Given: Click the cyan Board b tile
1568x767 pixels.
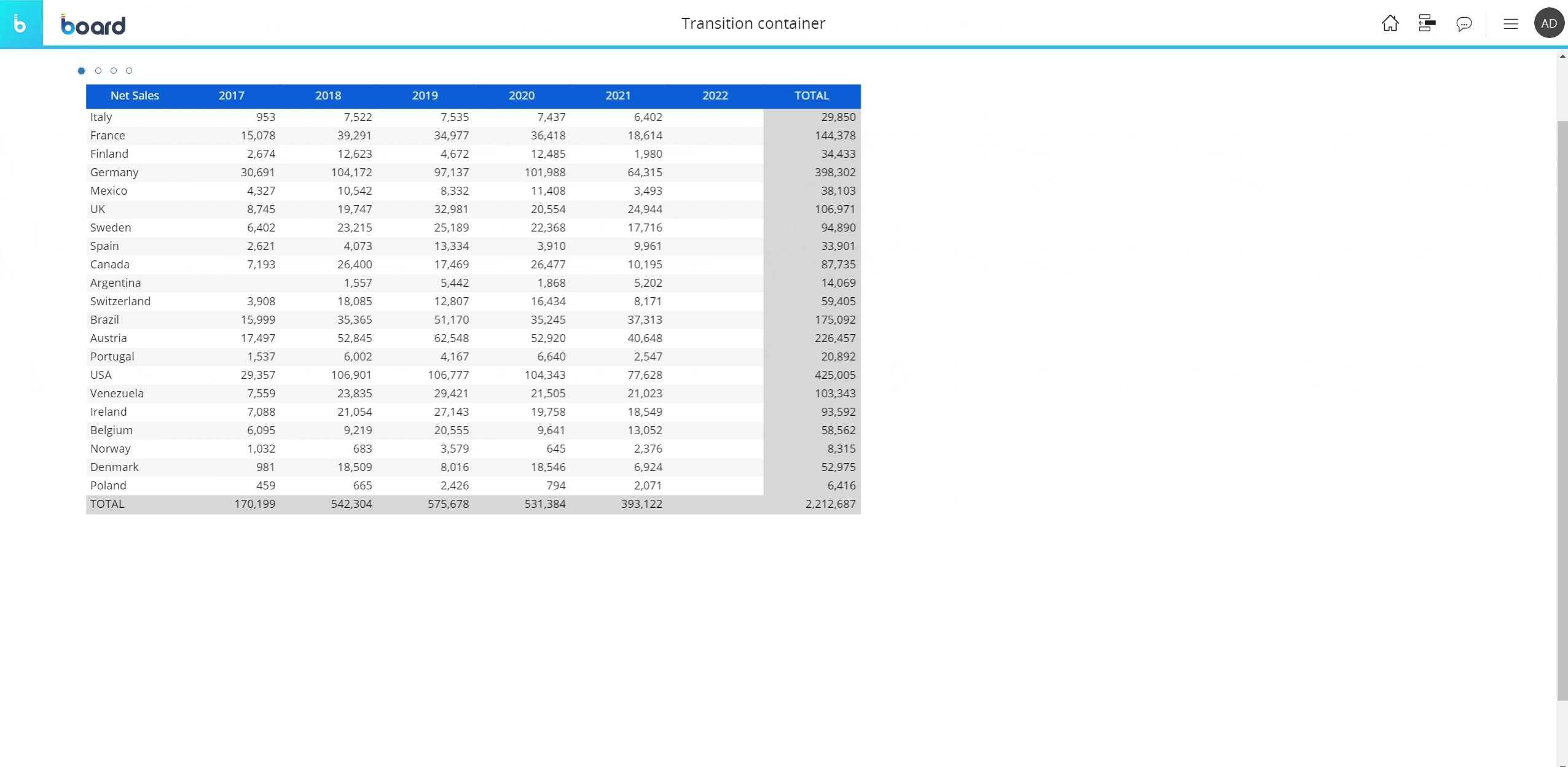Looking at the screenshot, I should pos(21,23).
